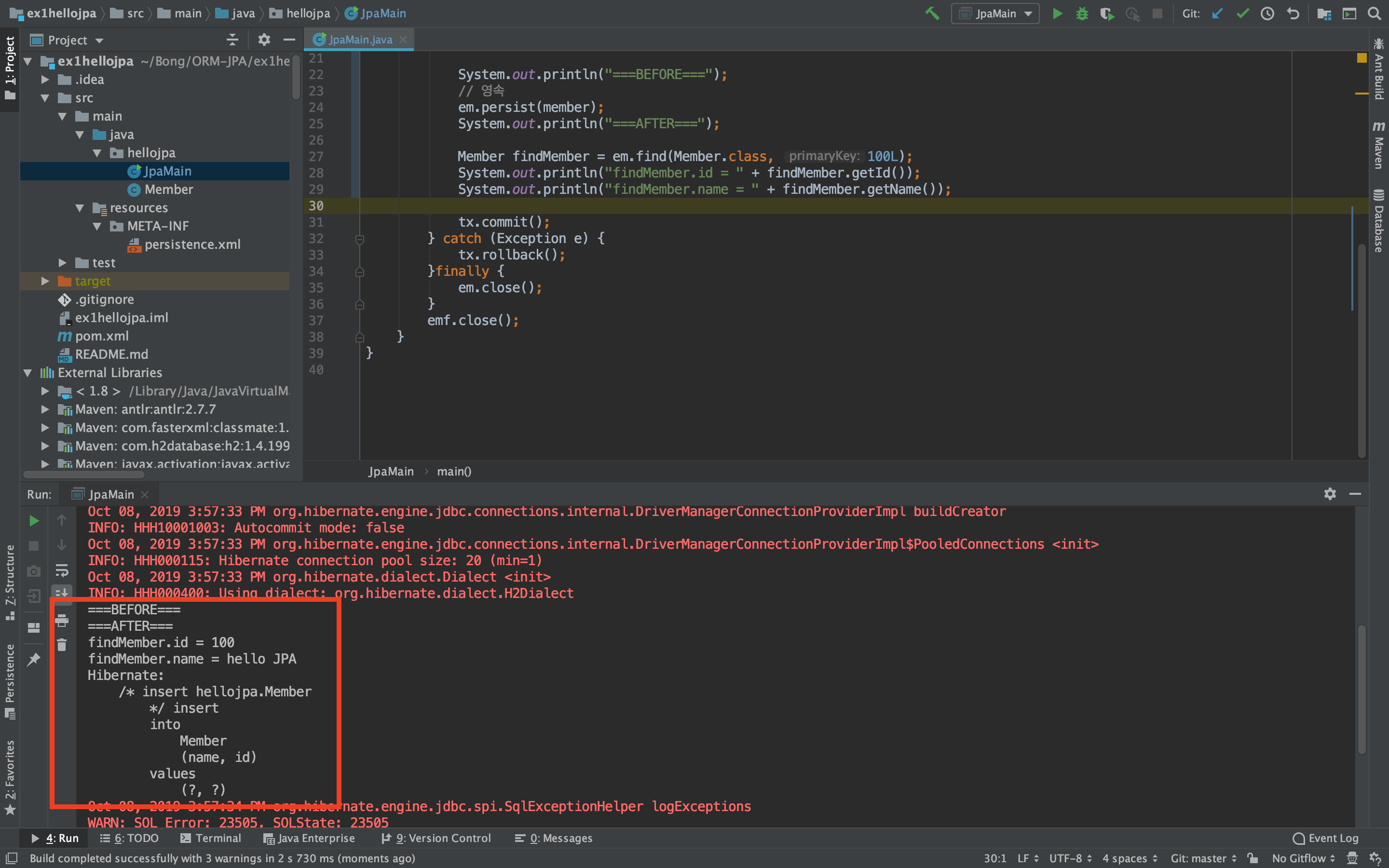Click the Search Everywhere magnifier icon
Image resolution: width=1389 pixels, height=868 pixels.
click(x=1374, y=13)
